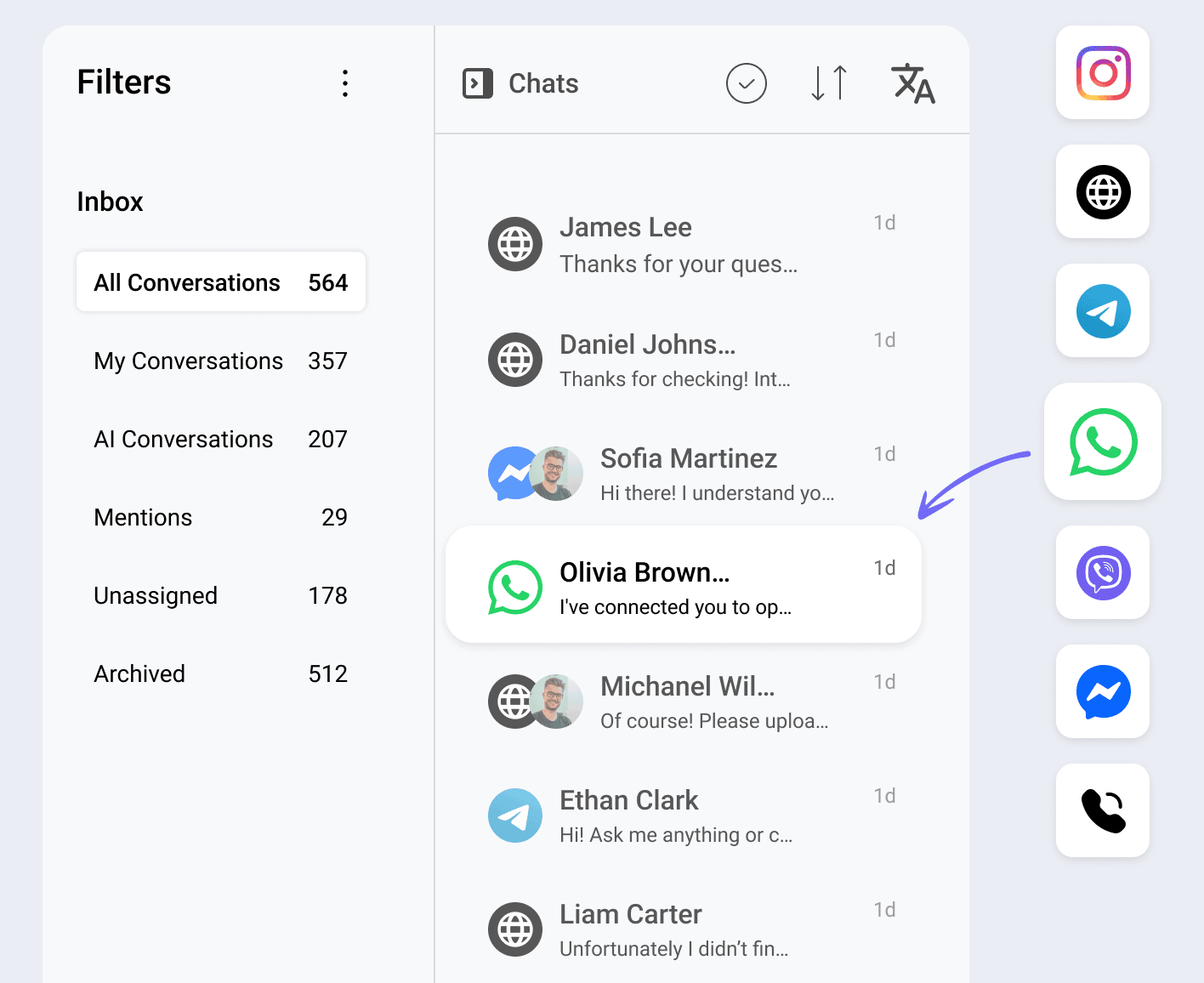Click Sofia Martinez's profile avatar
The image size is (1204, 983).
[557, 474]
